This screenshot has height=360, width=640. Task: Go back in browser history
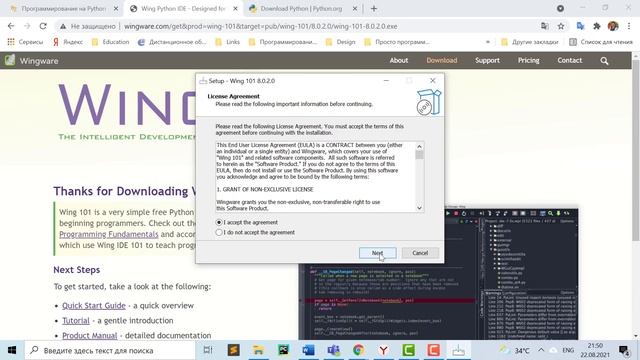[11, 26]
